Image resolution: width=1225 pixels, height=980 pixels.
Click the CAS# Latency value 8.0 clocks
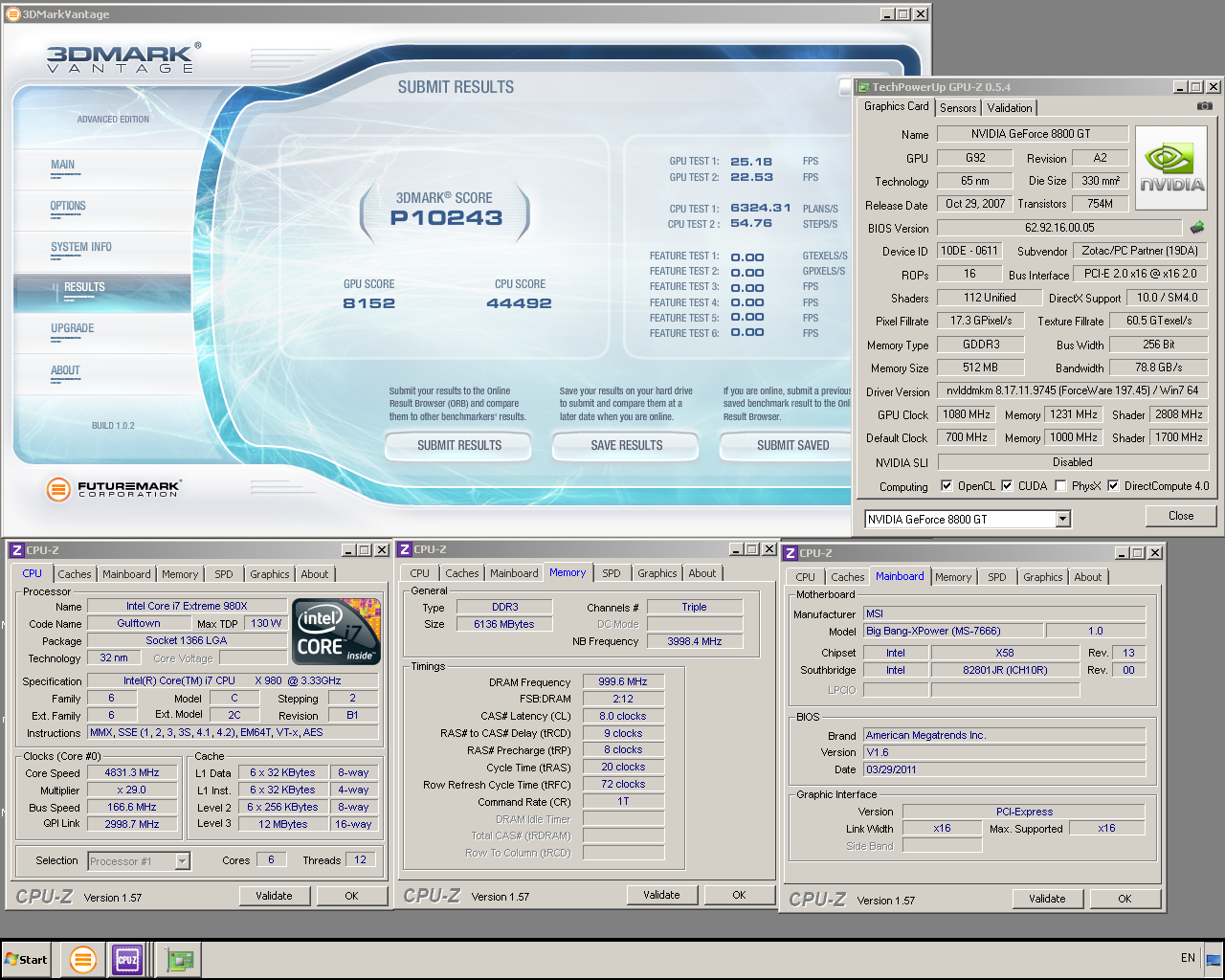[x=623, y=716]
